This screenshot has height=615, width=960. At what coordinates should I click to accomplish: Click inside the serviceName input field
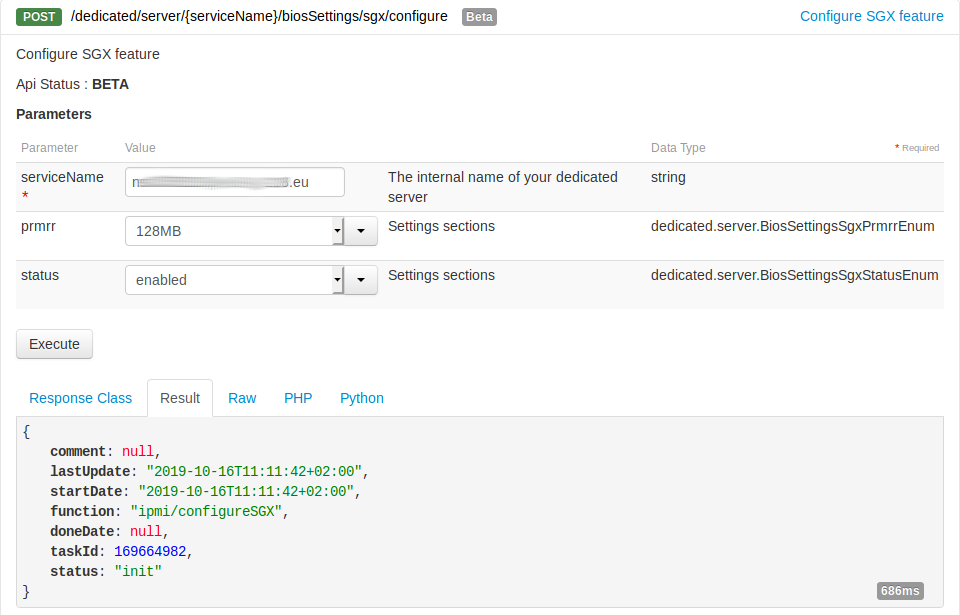coord(234,182)
